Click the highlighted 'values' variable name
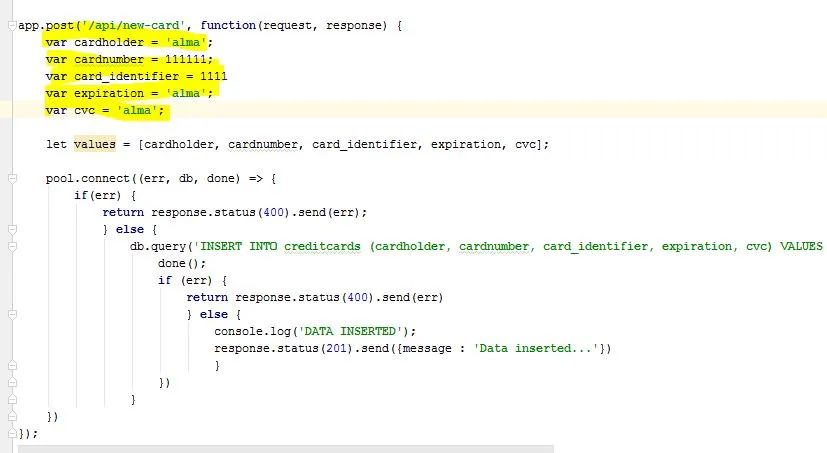Viewport: 827px width, 453px height. pos(94,144)
